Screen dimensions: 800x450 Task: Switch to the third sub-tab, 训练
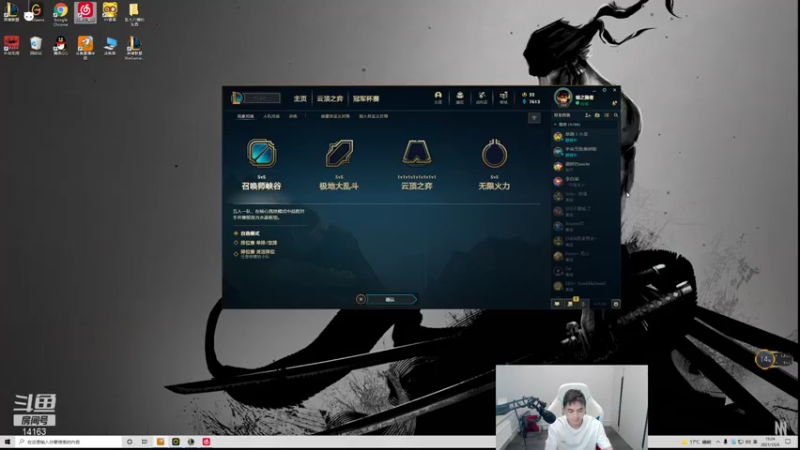(293, 116)
